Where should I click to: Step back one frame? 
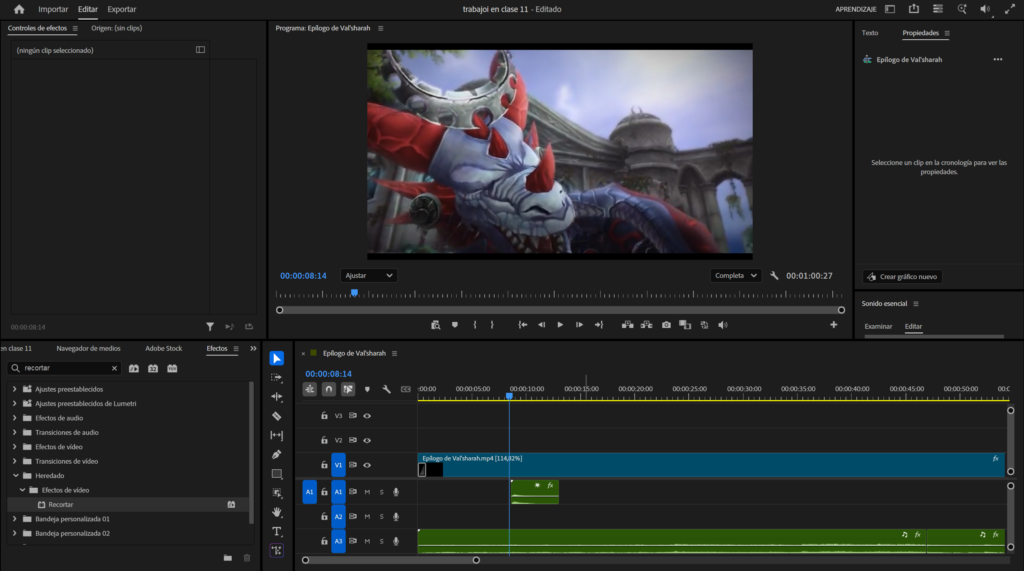tap(541, 325)
